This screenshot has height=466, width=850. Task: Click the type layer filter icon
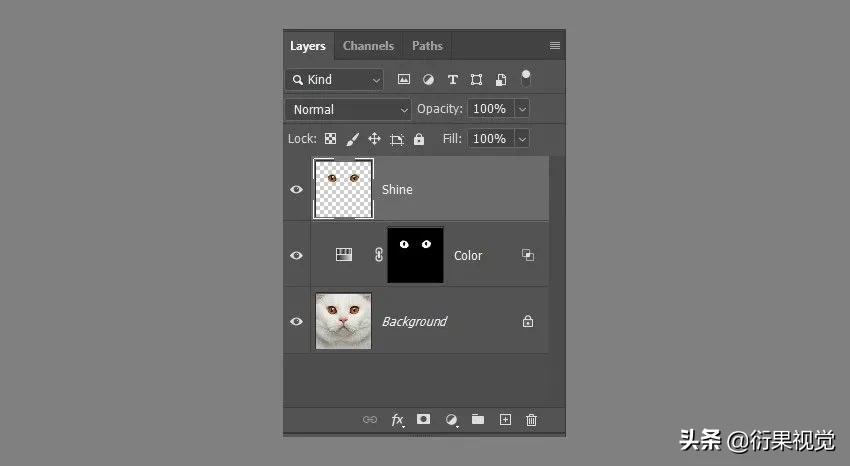pos(452,79)
